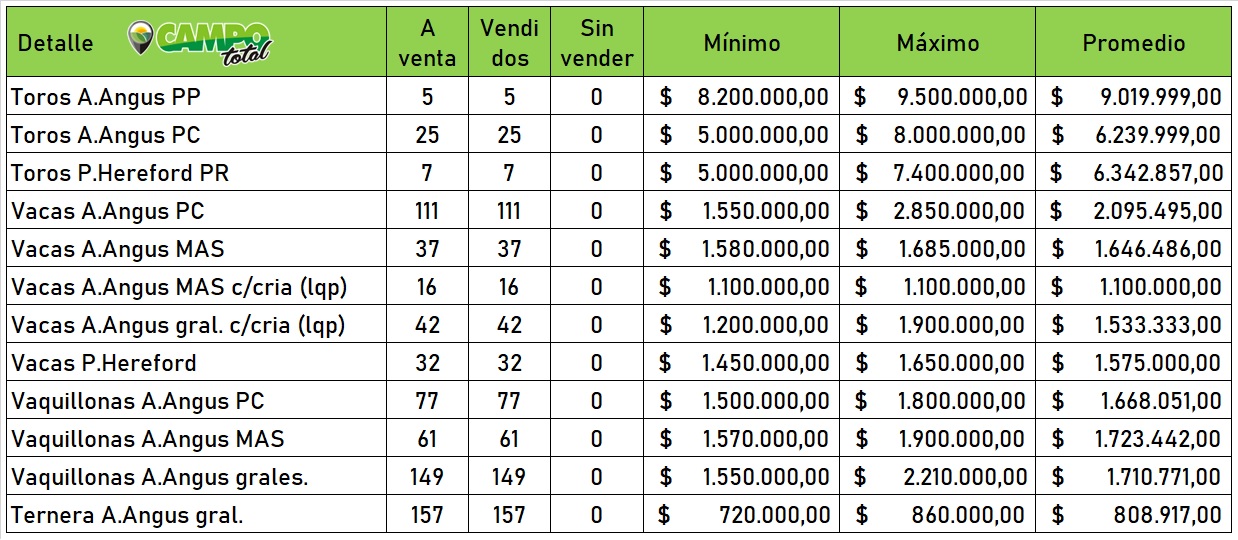Click the Vacas P.Hereford cell
Image resolution: width=1238 pixels, height=540 pixels.
(x=104, y=363)
